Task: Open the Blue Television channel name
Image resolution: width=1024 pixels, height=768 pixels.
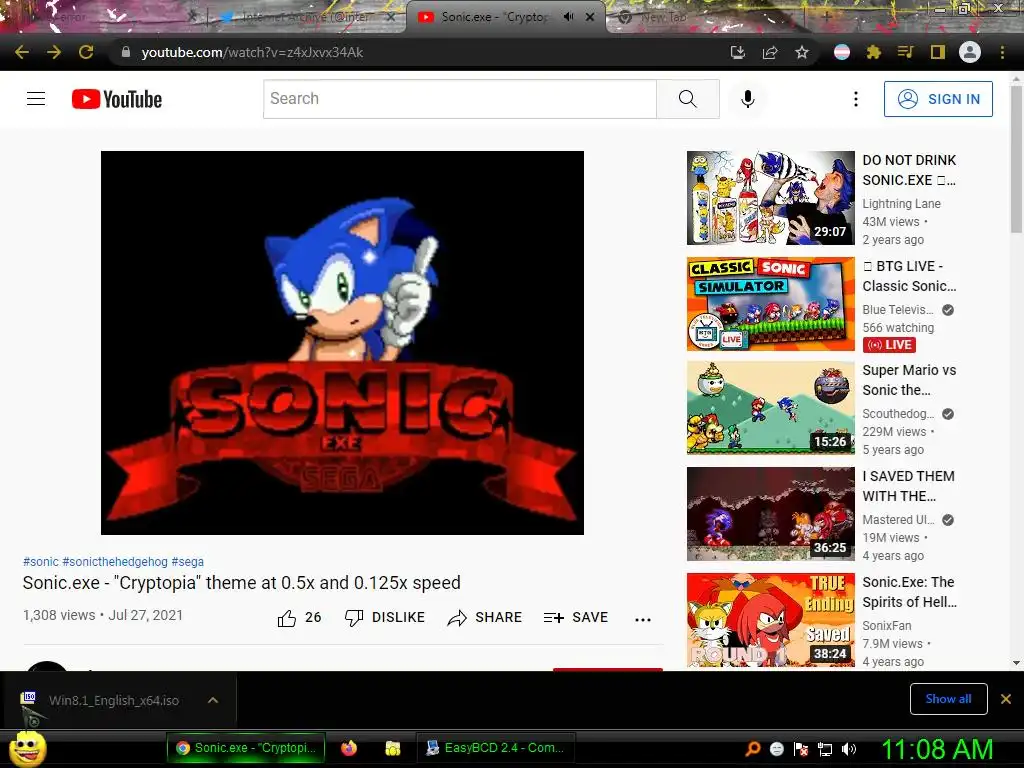Action: [x=898, y=310]
